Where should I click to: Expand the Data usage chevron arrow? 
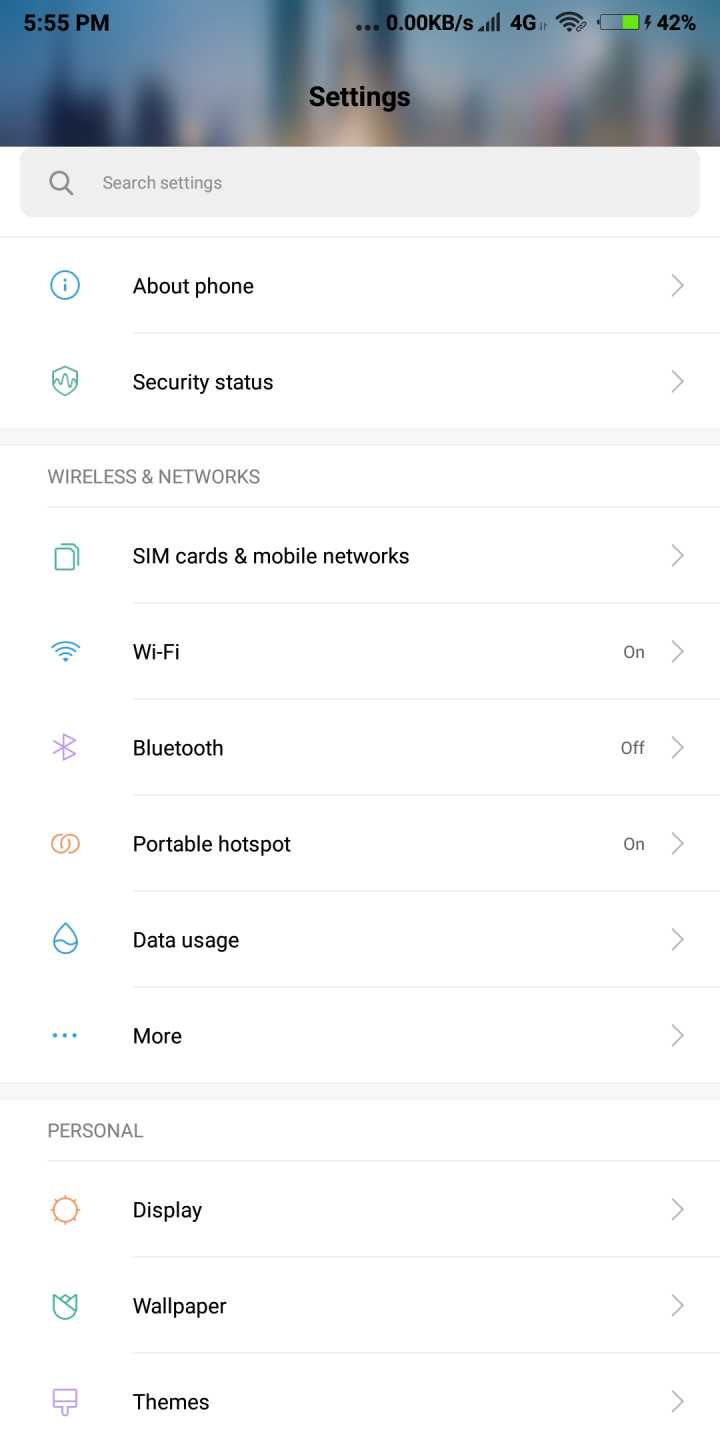click(x=677, y=939)
